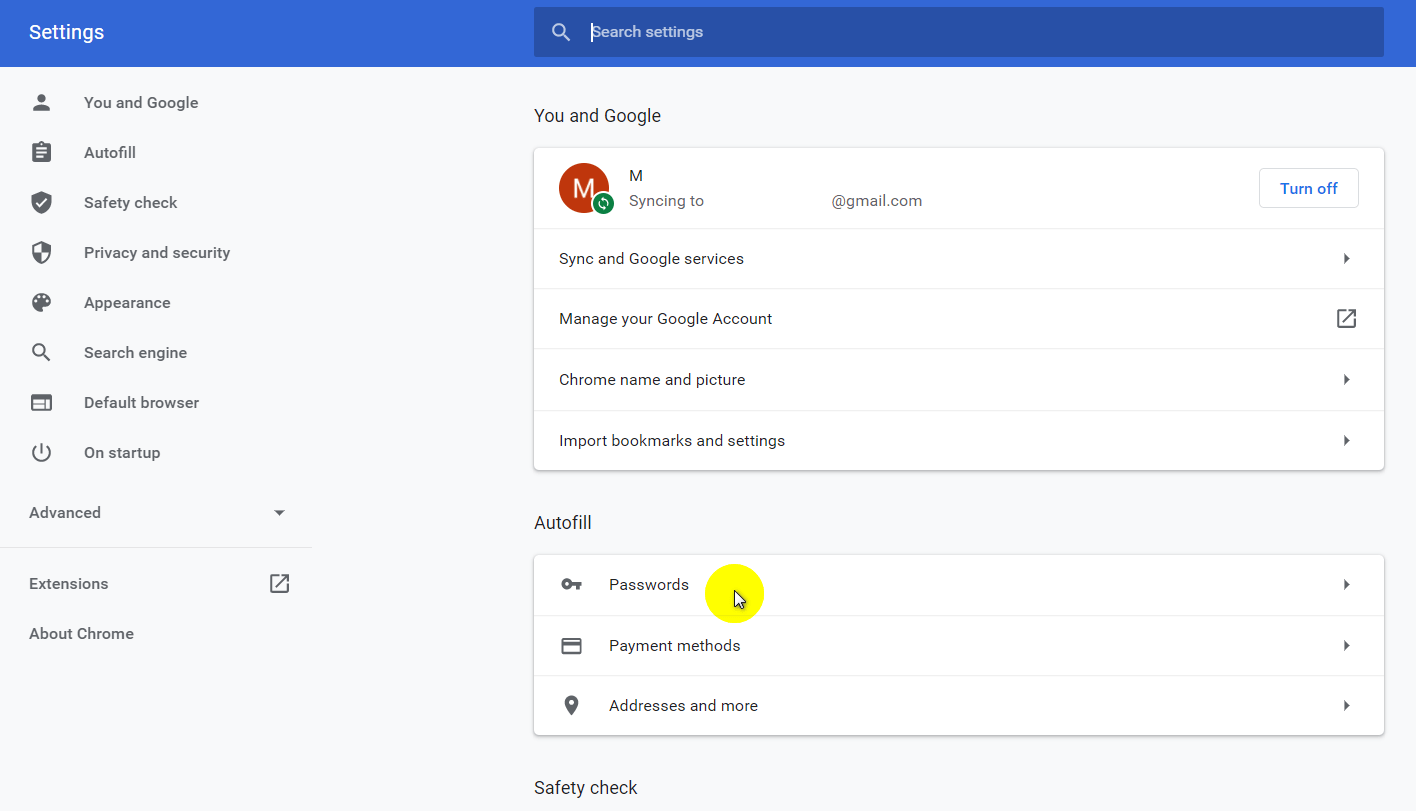
Task: Click the On startup power icon
Action: (x=41, y=452)
